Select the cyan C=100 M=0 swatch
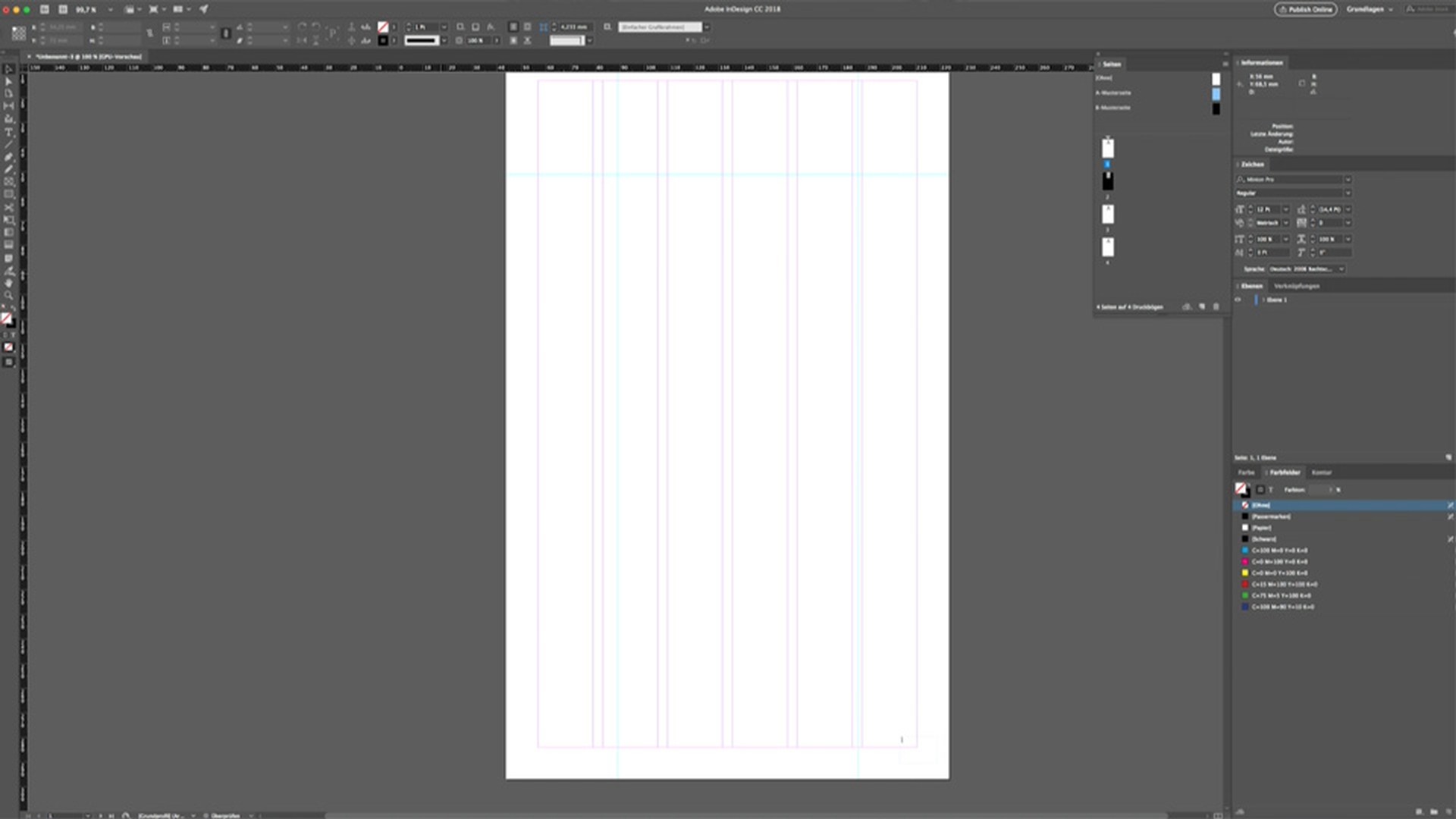1456x819 pixels. click(1279, 551)
